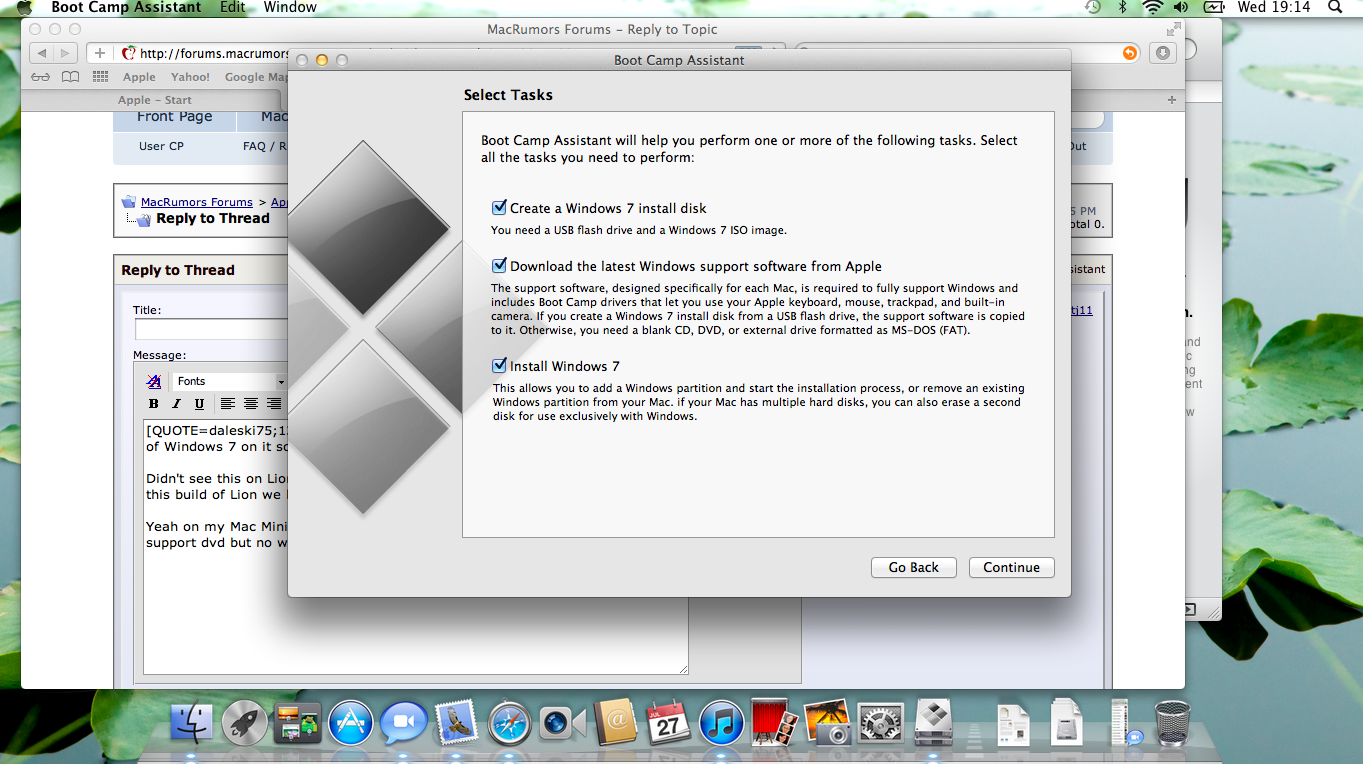Align message text right

274,404
